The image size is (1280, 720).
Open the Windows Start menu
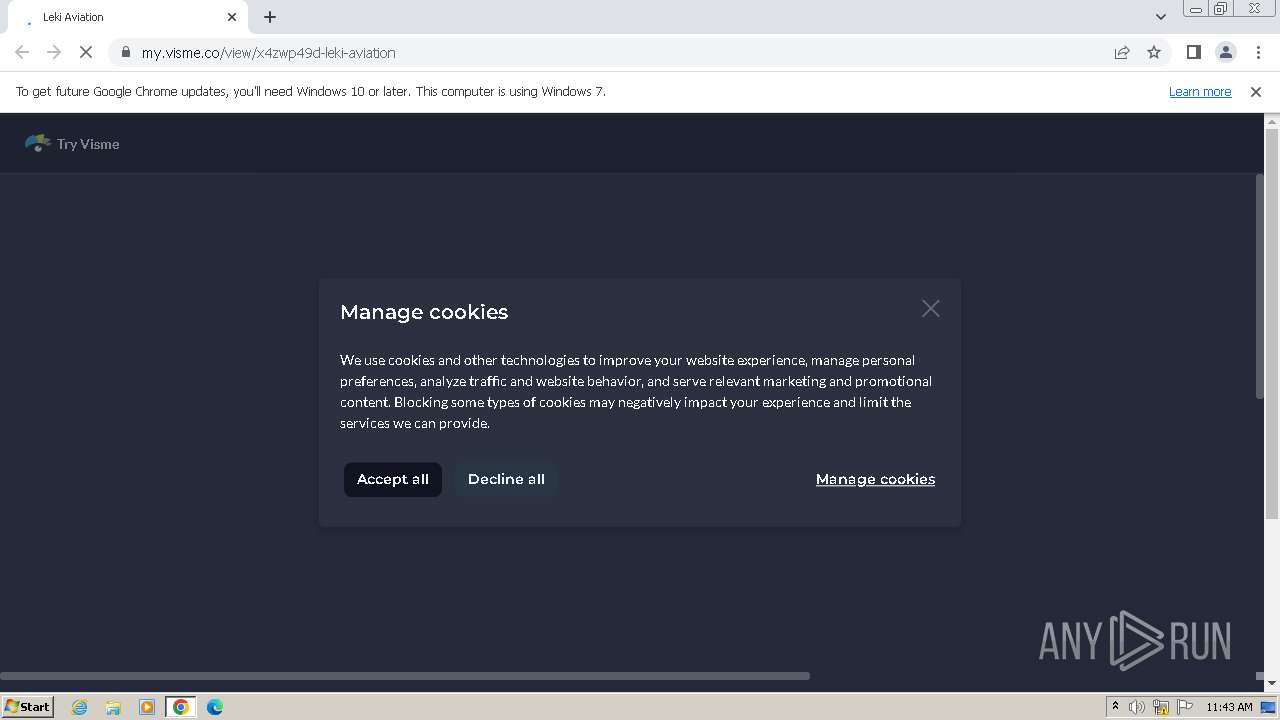click(28, 707)
